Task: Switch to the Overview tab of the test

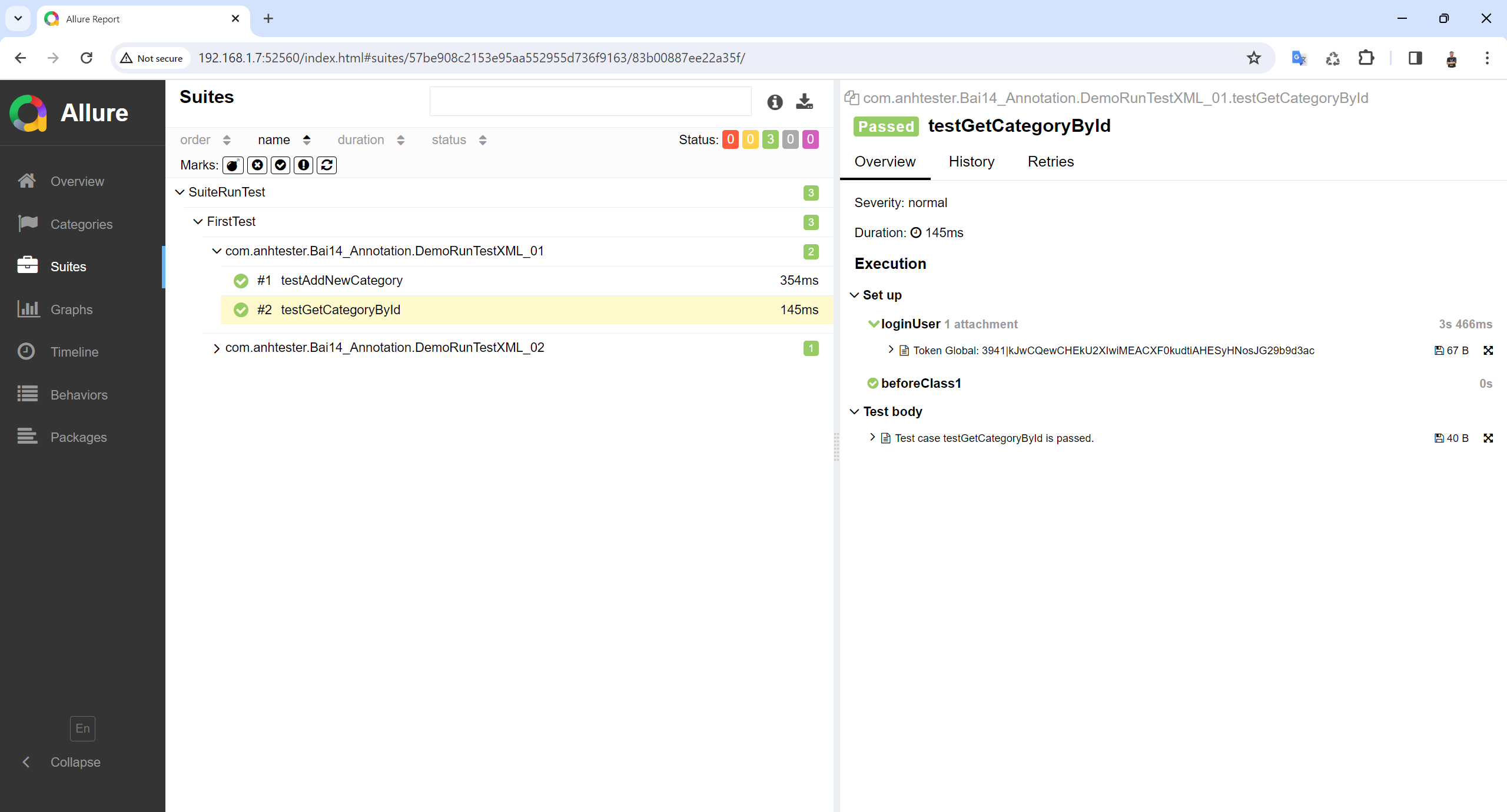Action: [885, 162]
